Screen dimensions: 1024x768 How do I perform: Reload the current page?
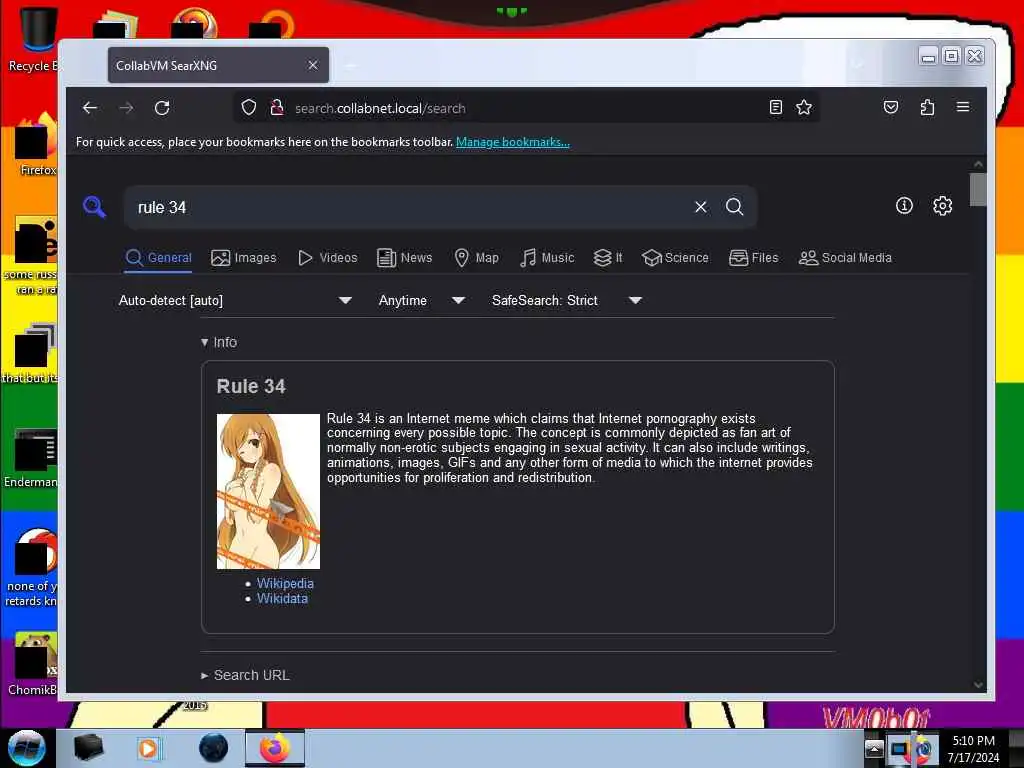point(162,108)
